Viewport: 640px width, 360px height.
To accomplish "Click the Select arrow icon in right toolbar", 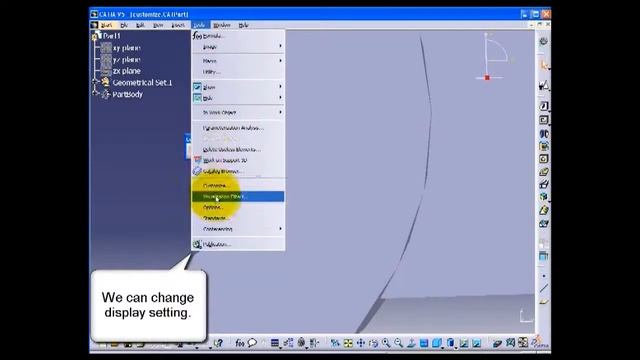I will point(544,65).
